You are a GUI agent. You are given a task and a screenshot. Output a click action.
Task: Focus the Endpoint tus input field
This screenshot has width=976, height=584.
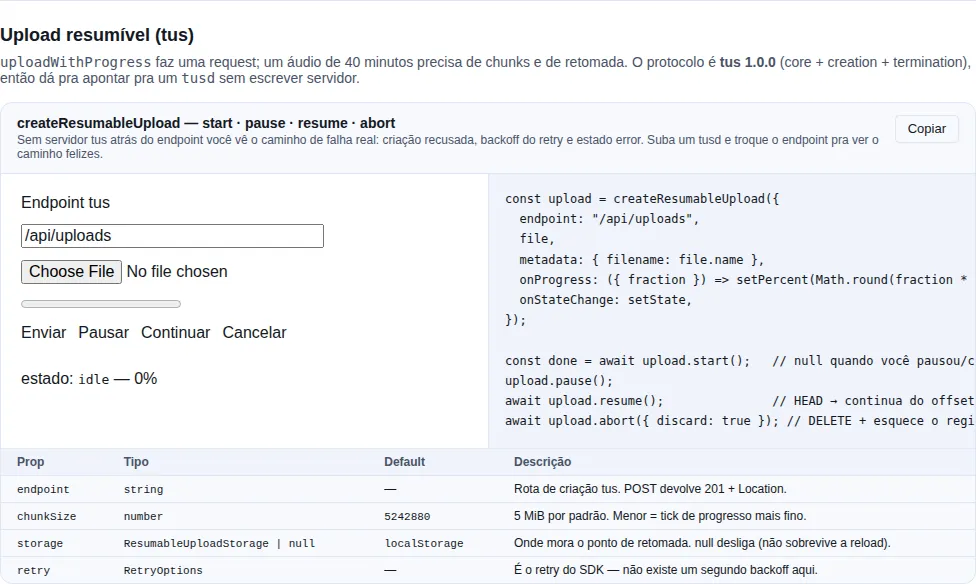point(172,236)
